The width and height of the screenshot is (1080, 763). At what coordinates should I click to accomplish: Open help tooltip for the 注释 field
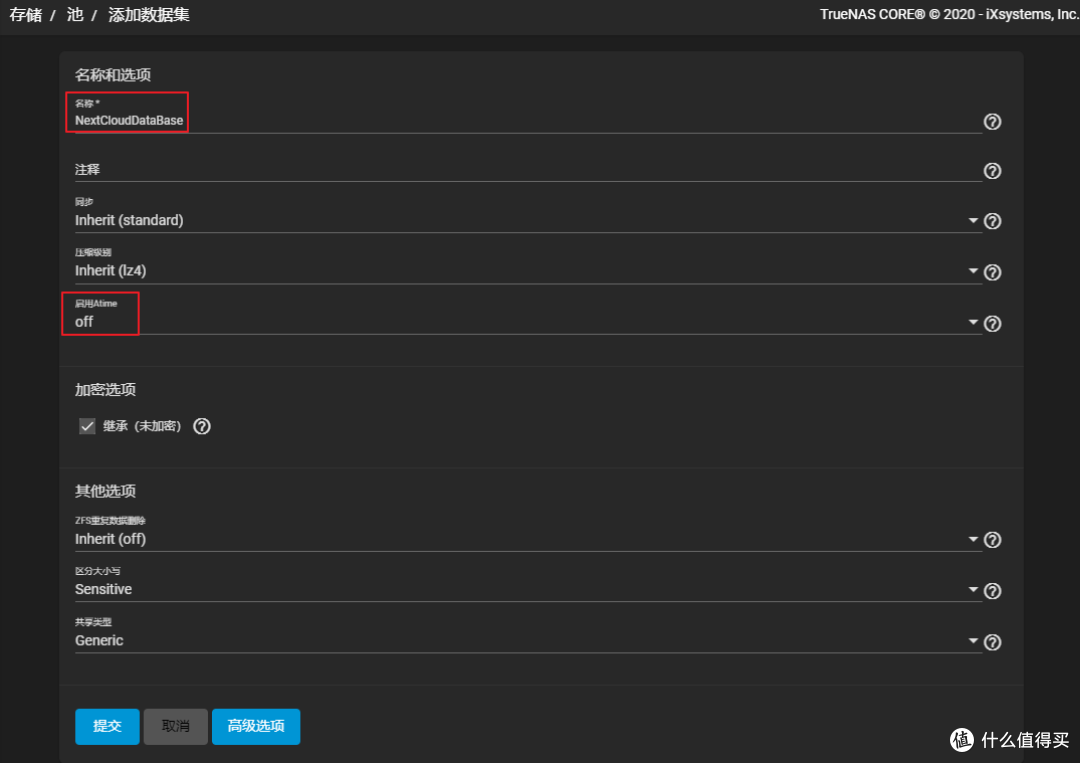click(x=992, y=171)
